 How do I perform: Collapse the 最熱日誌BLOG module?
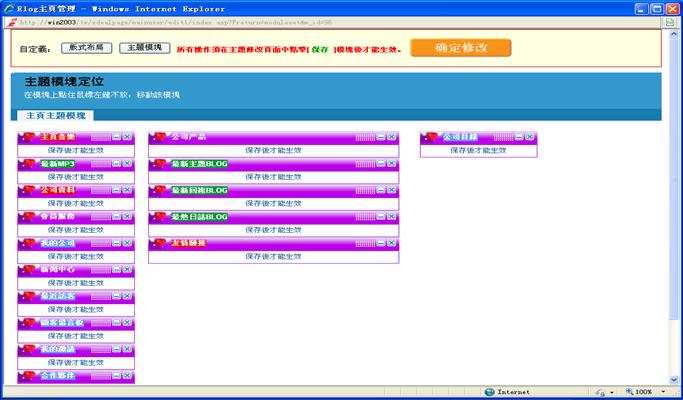pos(381,217)
